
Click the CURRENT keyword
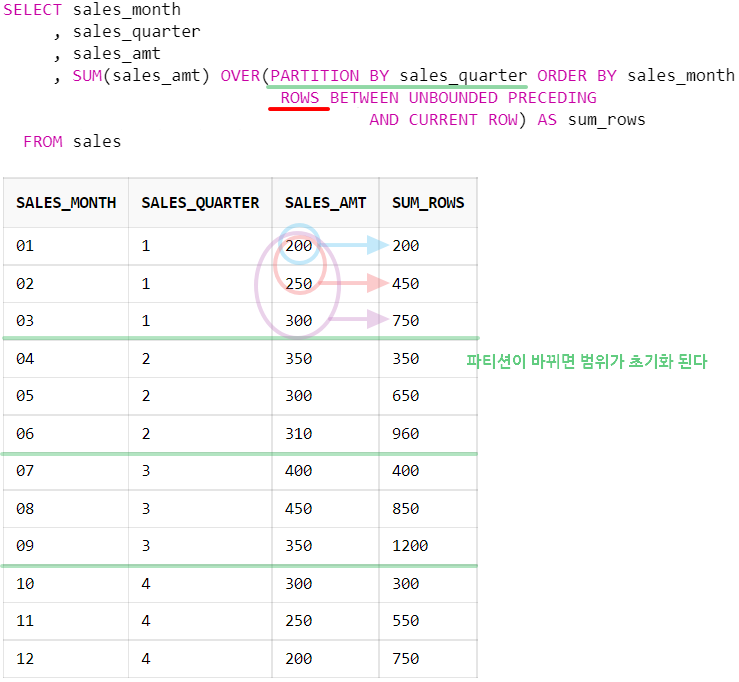click(x=443, y=120)
